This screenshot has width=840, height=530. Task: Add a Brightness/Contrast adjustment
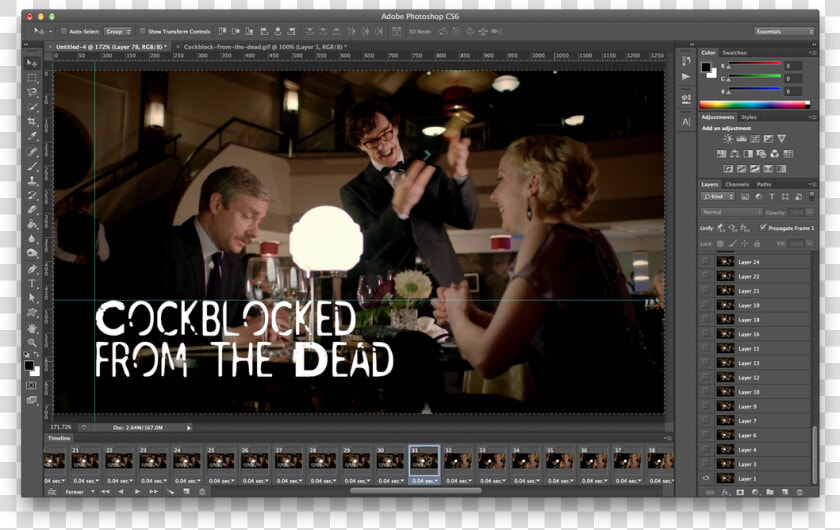tap(728, 139)
